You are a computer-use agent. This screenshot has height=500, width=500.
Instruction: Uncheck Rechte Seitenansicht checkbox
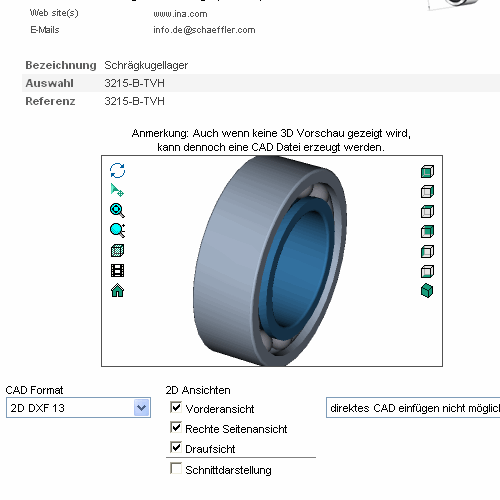coord(176,427)
